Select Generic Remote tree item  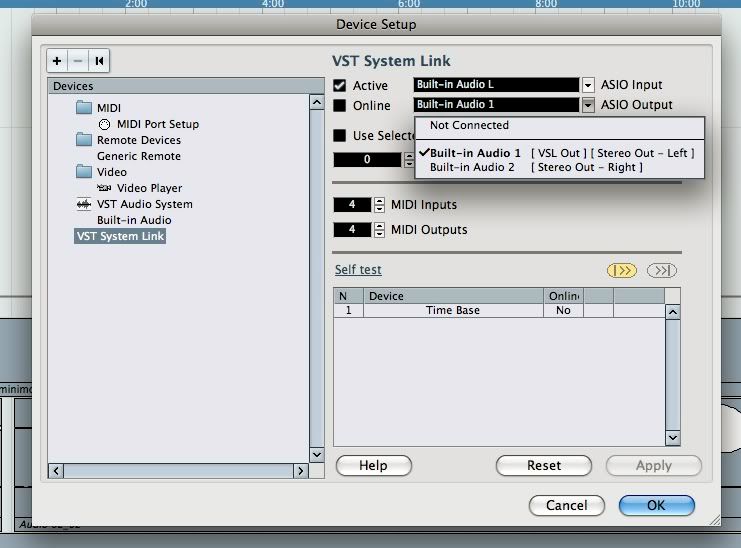139,156
